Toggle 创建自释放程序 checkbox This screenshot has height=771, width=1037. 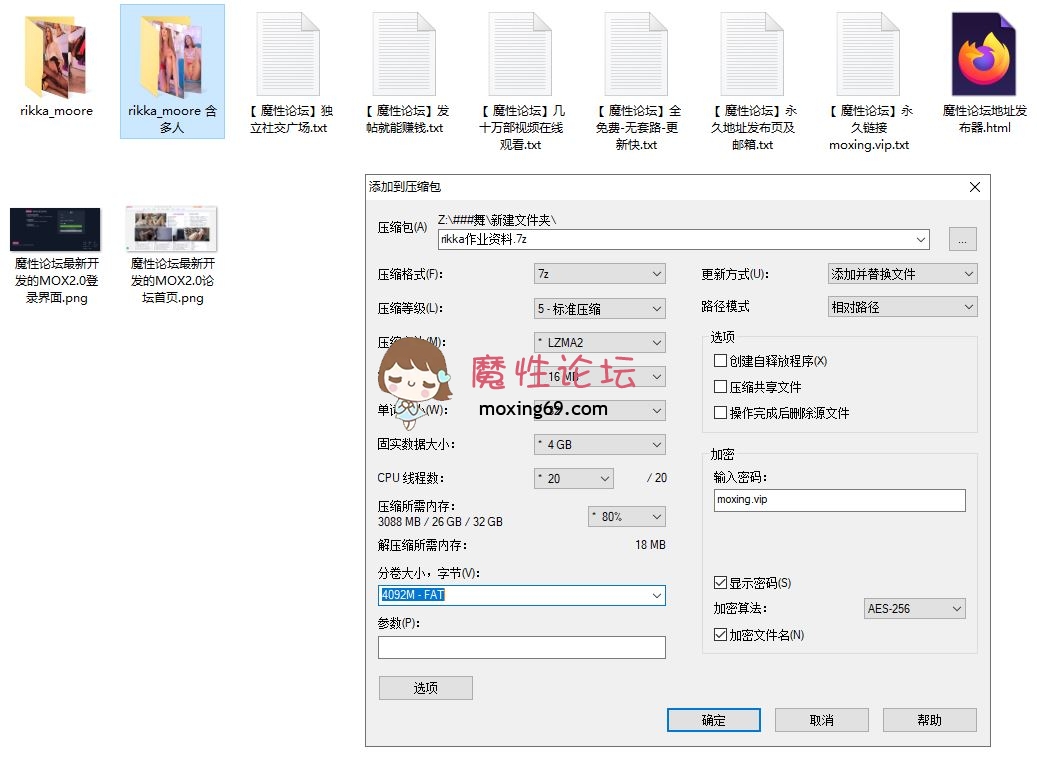tap(720, 361)
